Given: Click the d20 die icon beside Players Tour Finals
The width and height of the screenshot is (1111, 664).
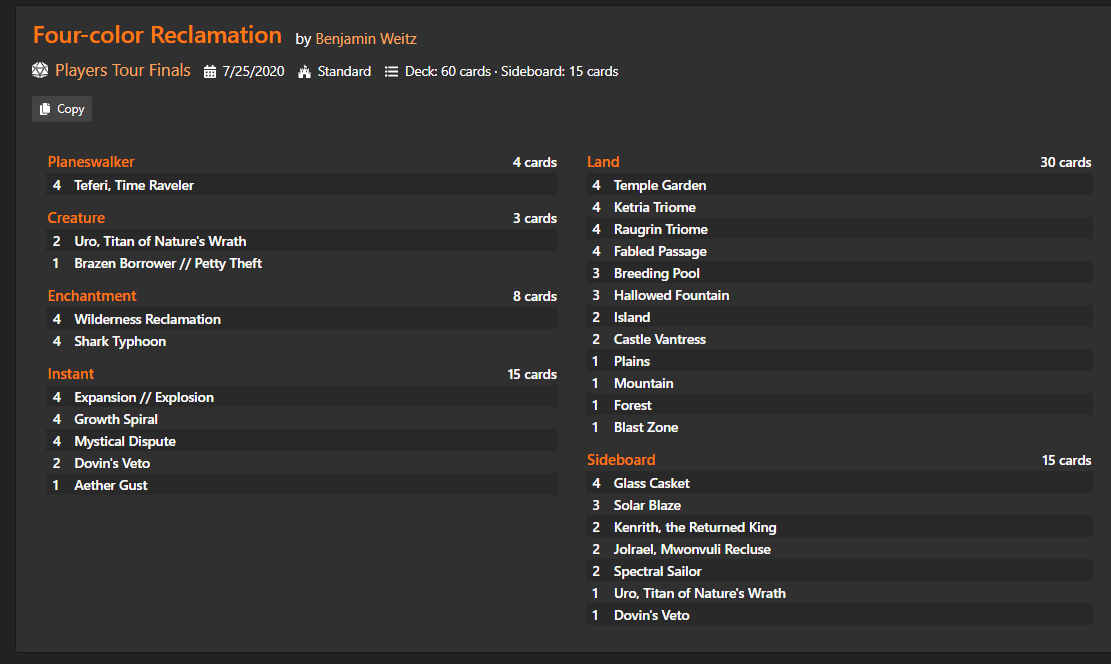Looking at the screenshot, I should click(x=40, y=70).
